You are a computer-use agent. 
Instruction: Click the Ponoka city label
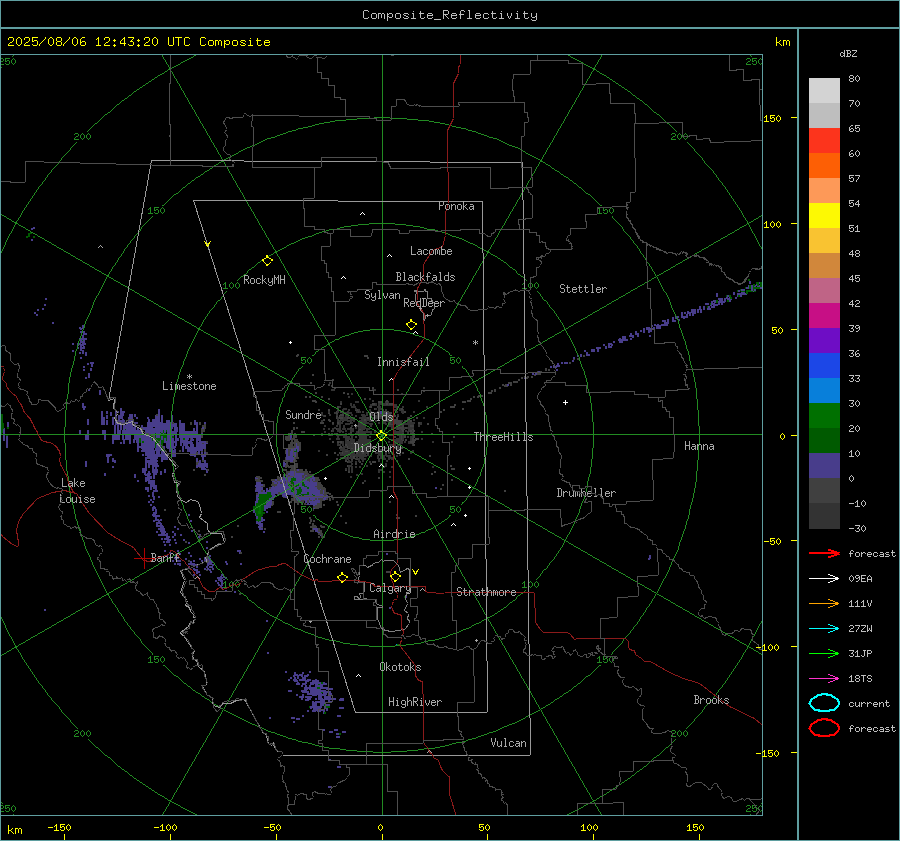pyautogui.click(x=456, y=206)
